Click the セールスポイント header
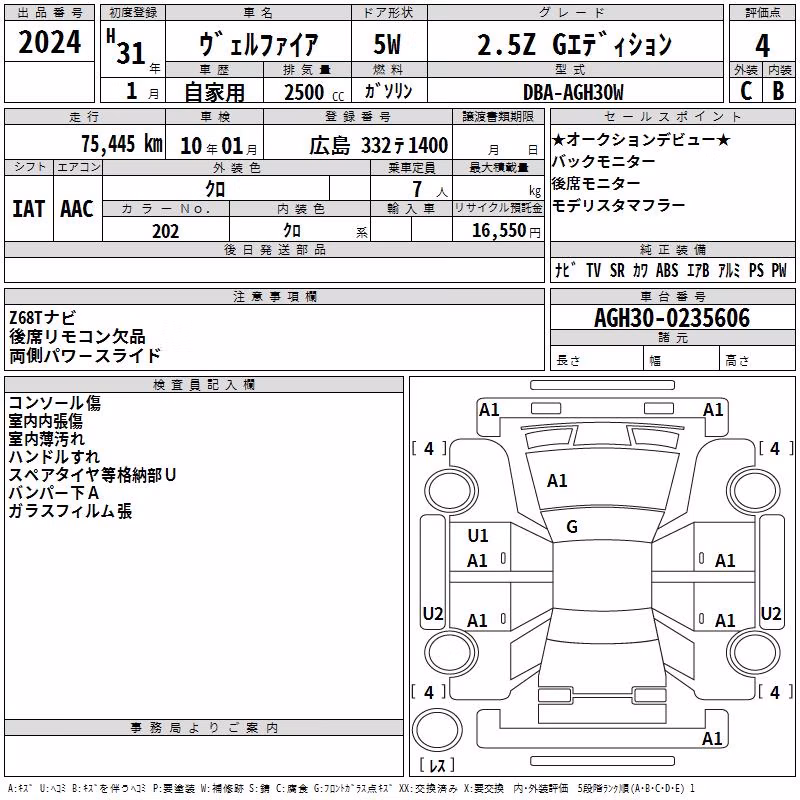 pyautogui.click(x=672, y=116)
